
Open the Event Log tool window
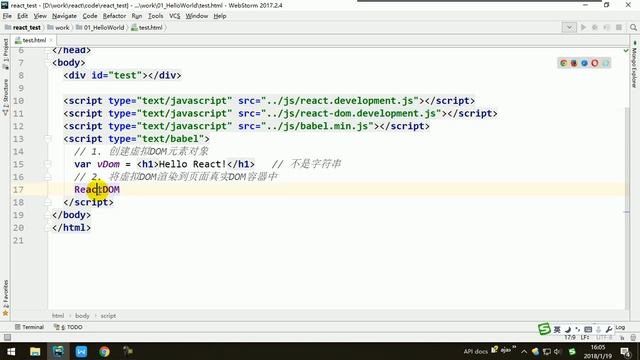(620, 327)
